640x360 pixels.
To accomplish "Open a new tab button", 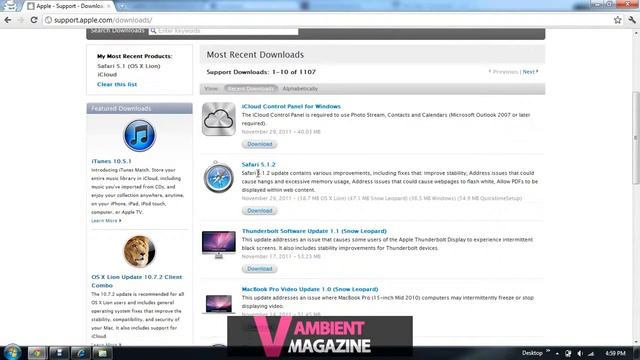I will pyautogui.click(x=122, y=6).
